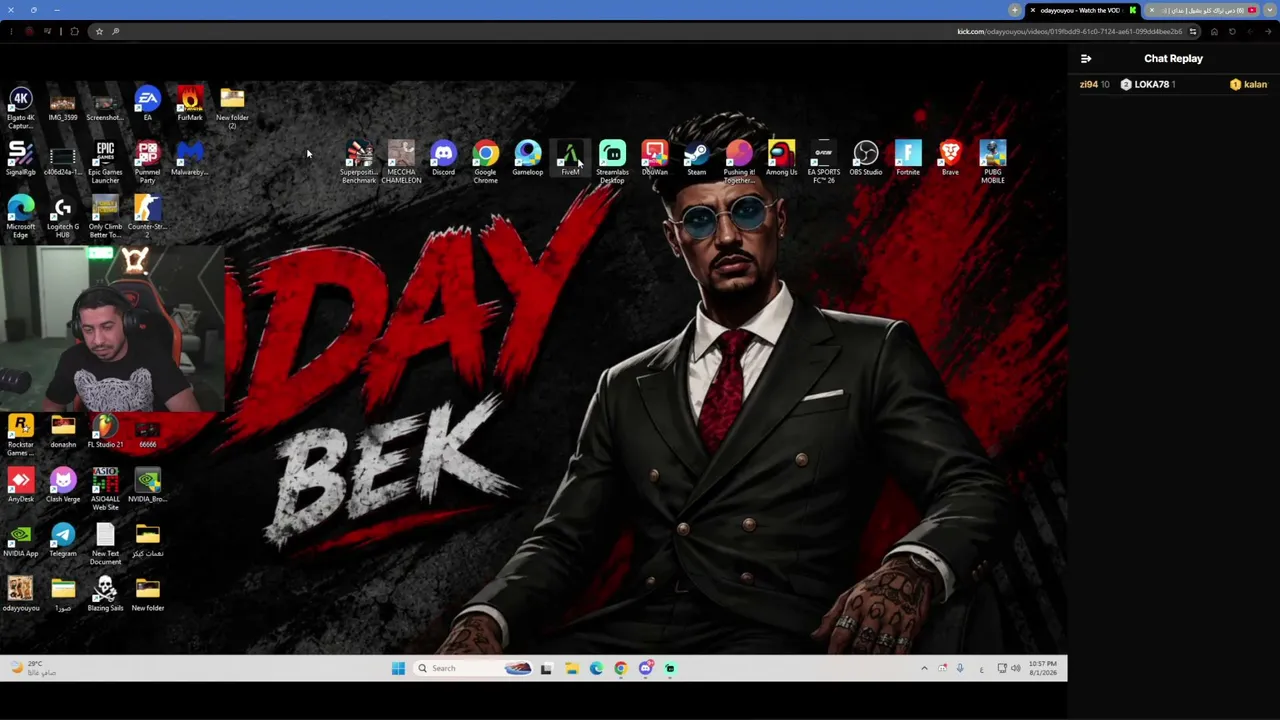
Task: Select the Pummel Party shortcut
Action: [147, 162]
